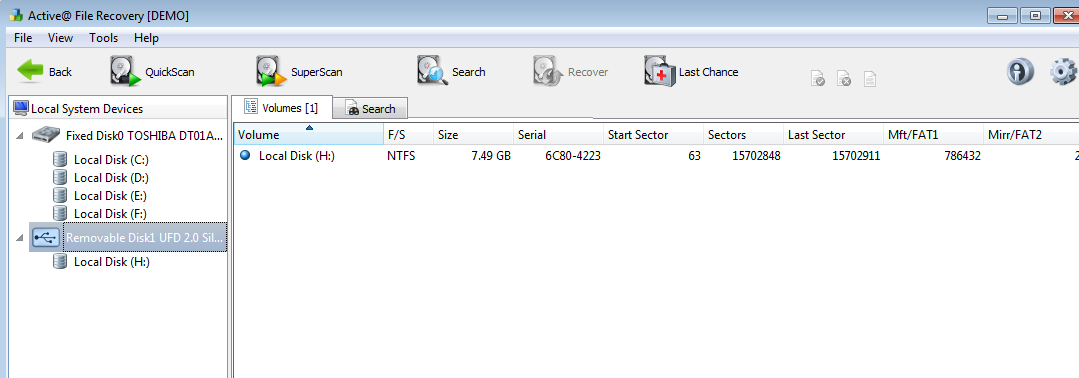
Task: Click blue dot icon of Local Disk (H:) row
Action: [245, 156]
